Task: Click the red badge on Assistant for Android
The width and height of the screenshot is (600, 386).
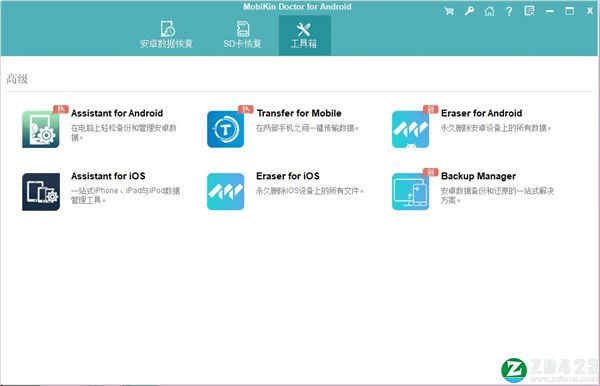Action: [60, 109]
